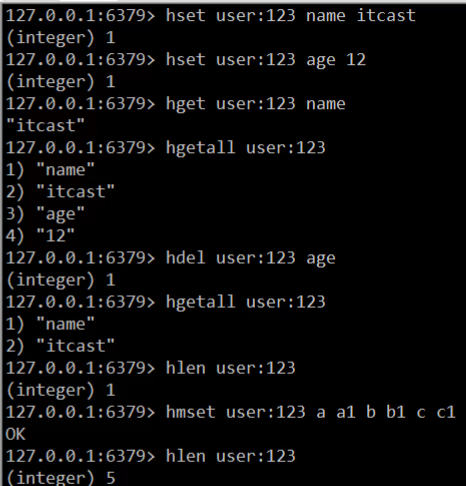
Task: Click the '4) "12"' result line
Action: point(40,236)
